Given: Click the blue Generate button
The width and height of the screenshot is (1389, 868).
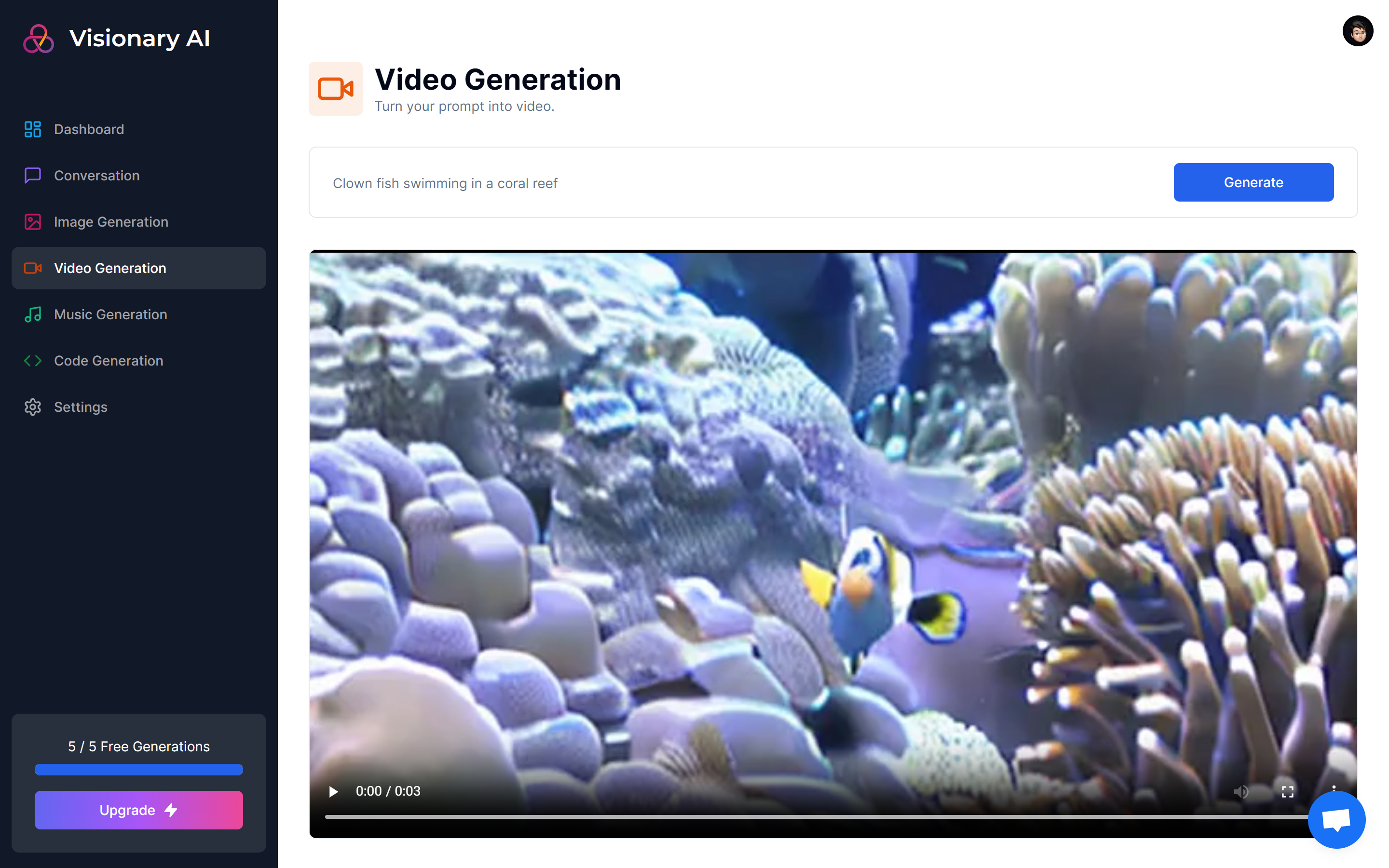Looking at the screenshot, I should pos(1253,182).
